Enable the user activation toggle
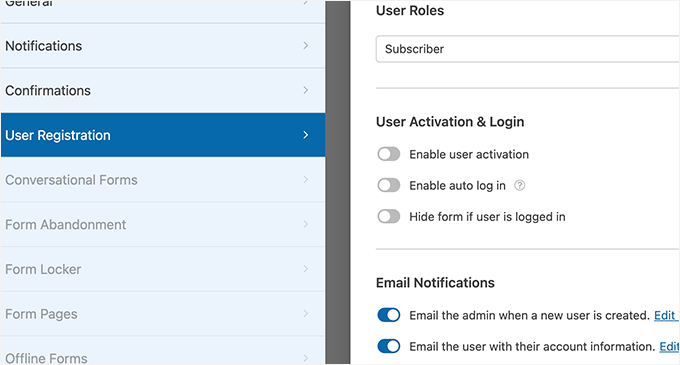Viewport: 680px width, 365px height. tap(389, 154)
